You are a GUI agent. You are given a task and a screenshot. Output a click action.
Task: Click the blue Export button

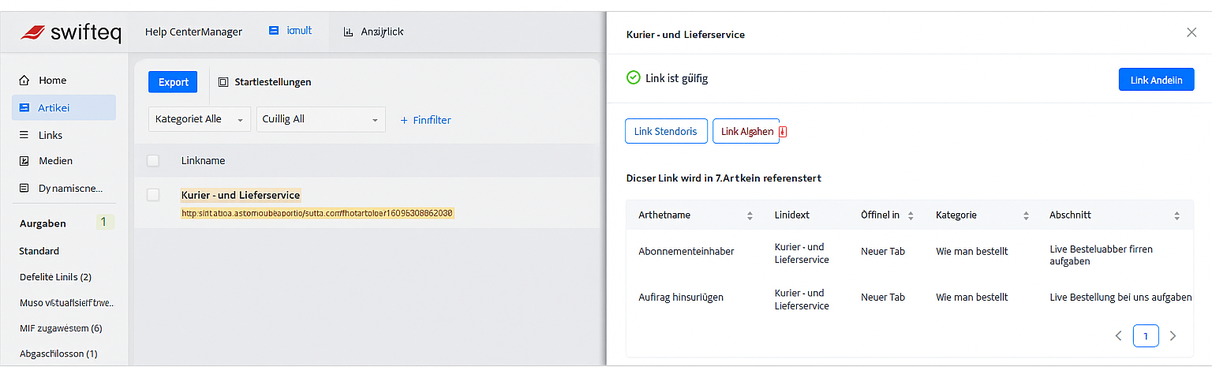[x=173, y=82]
